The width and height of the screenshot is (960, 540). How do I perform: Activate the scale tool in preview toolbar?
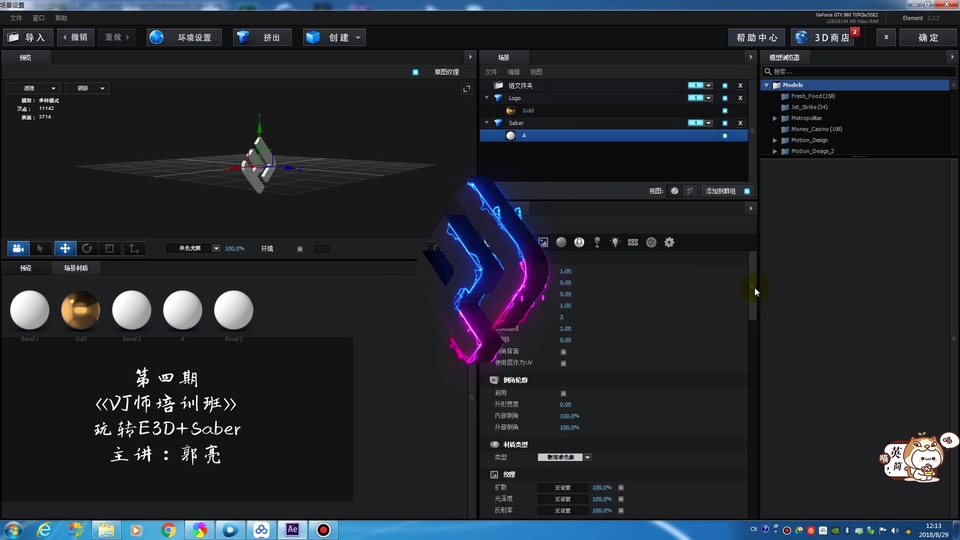[x=110, y=248]
